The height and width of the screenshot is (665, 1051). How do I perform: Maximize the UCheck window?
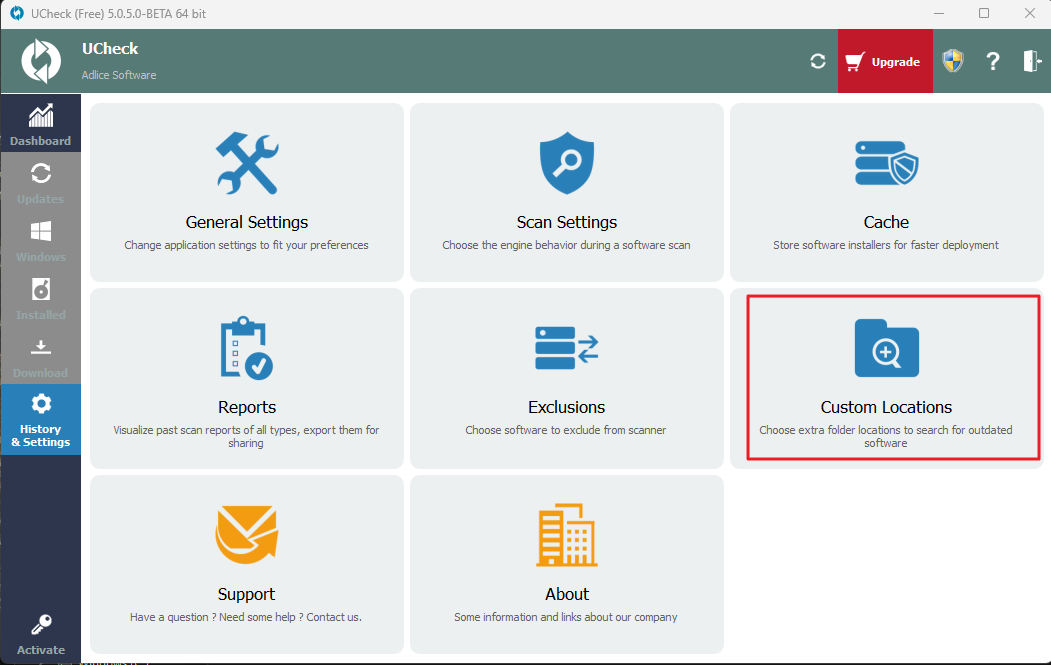(984, 13)
